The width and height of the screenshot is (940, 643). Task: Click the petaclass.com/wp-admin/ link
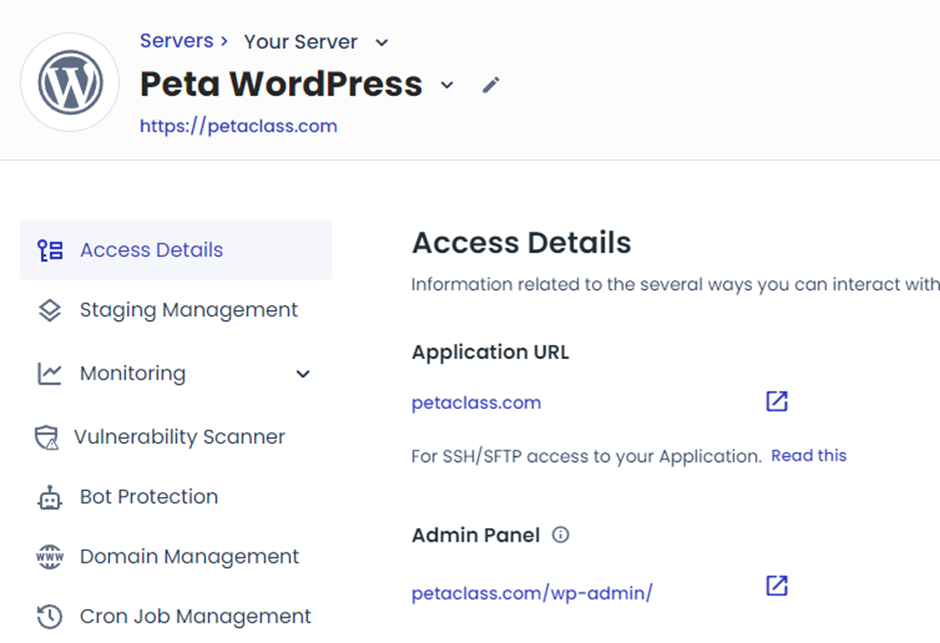coord(532,593)
